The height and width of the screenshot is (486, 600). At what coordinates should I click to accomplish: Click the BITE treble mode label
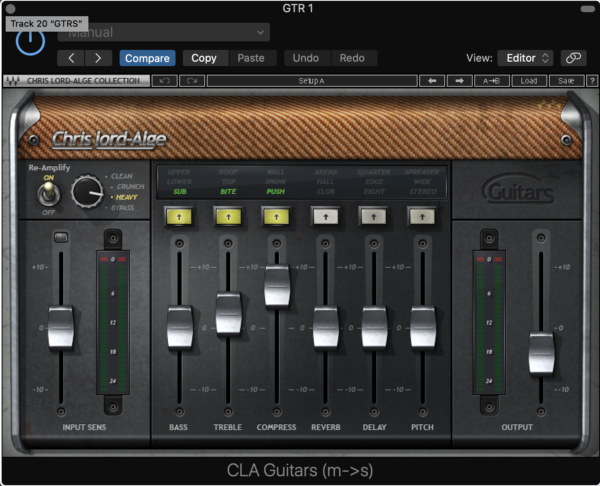(228, 191)
